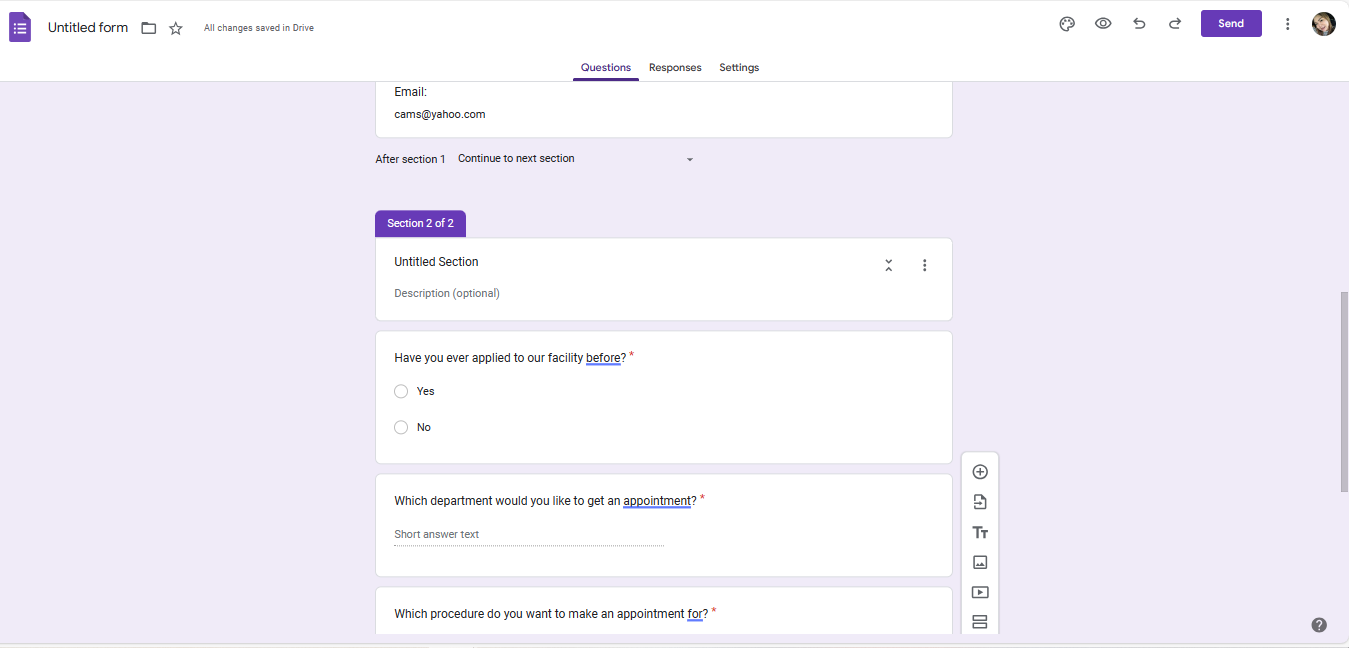Add a new section to form
Image resolution: width=1349 pixels, height=648 pixels.
pyautogui.click(x=980, y=622)
